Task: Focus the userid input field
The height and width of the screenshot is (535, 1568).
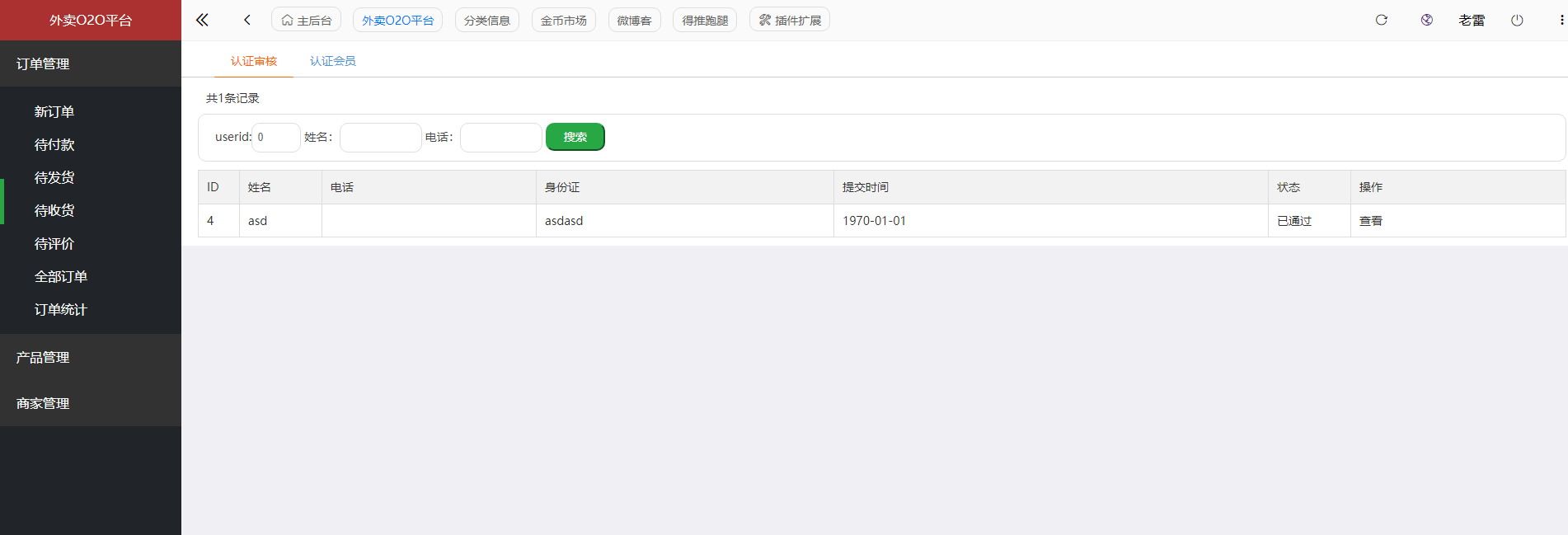Action: click(276, 138)
